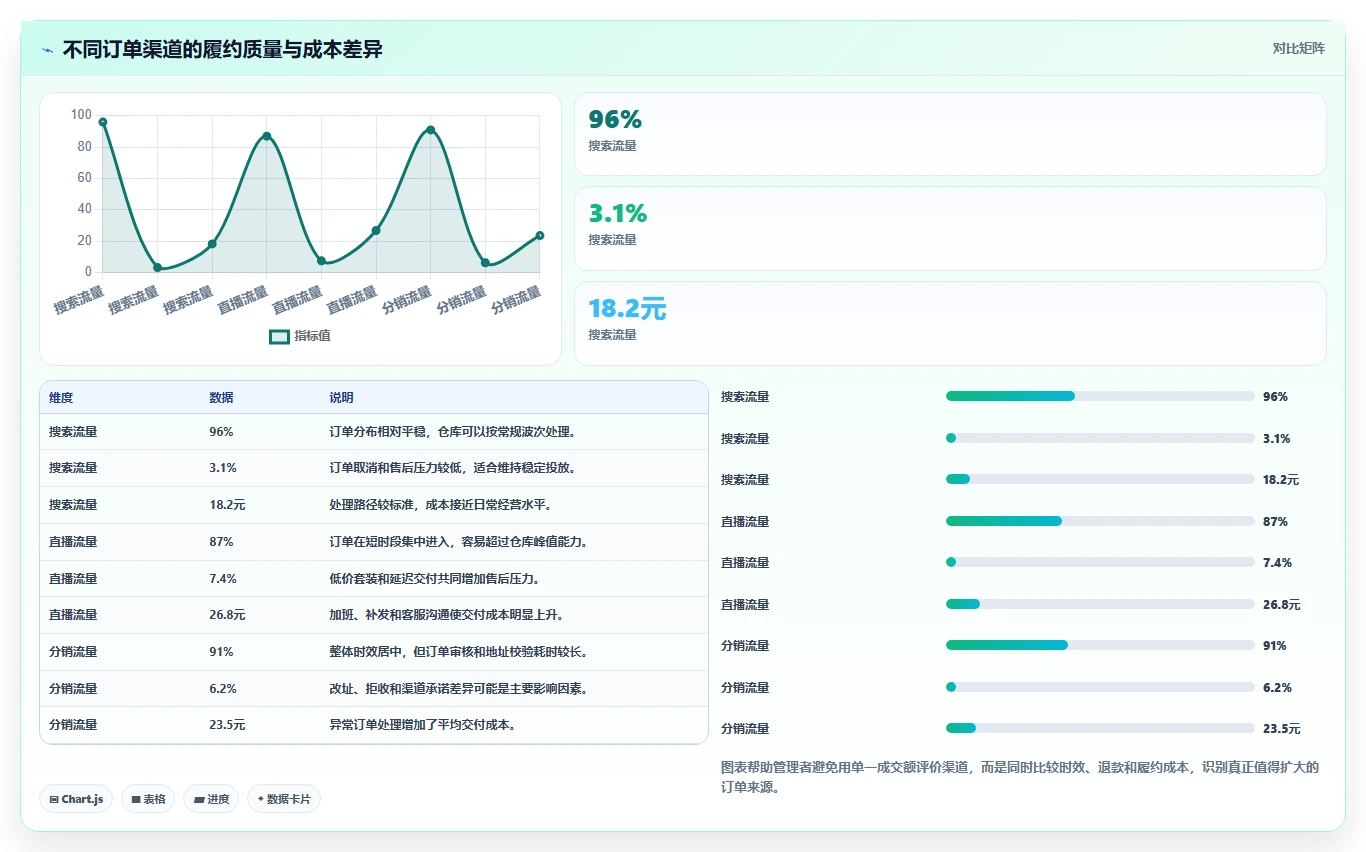Click the 7.4% 直播流量 progress bar

(1100, 562)
